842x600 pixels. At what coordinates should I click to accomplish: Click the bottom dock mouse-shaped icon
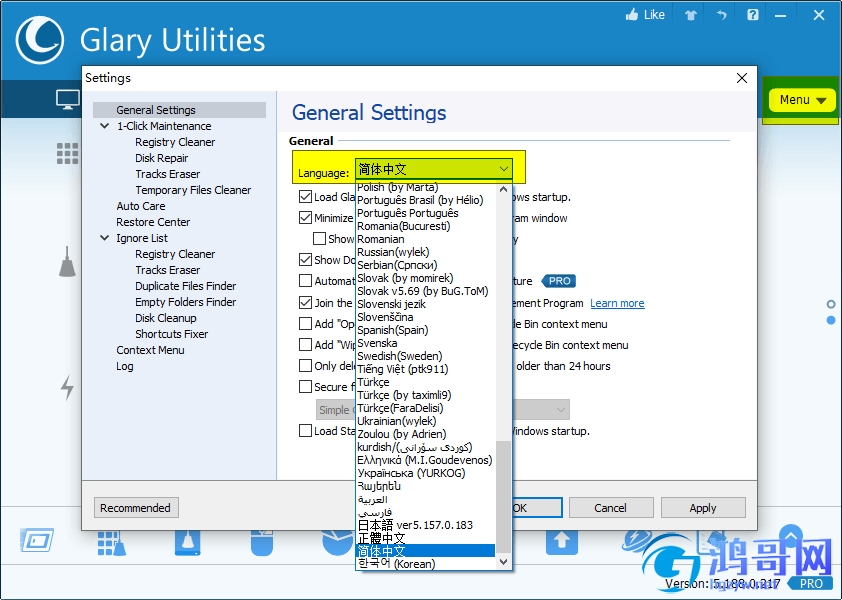click(262, 543)
